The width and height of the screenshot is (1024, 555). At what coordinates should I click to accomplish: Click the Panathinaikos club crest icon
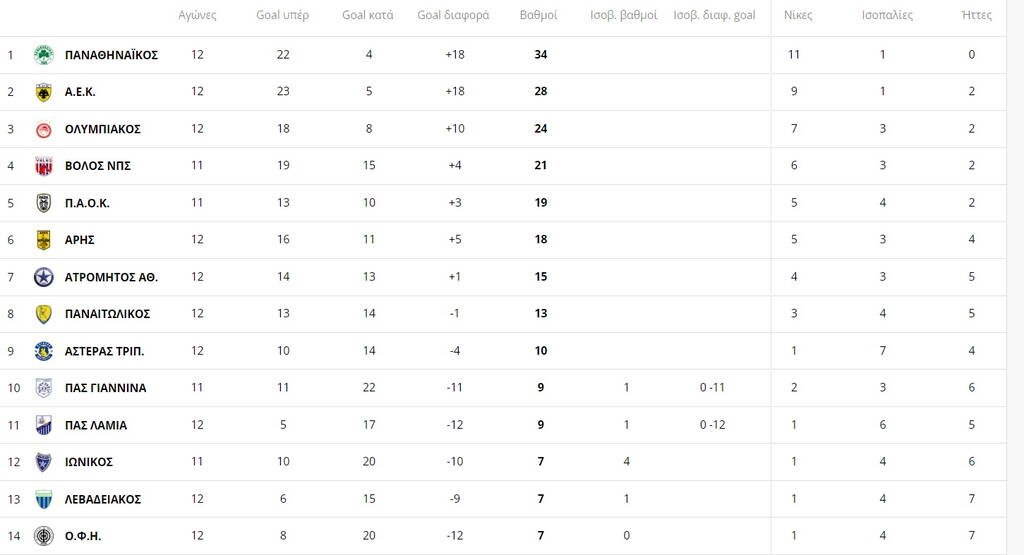[43, 54]
